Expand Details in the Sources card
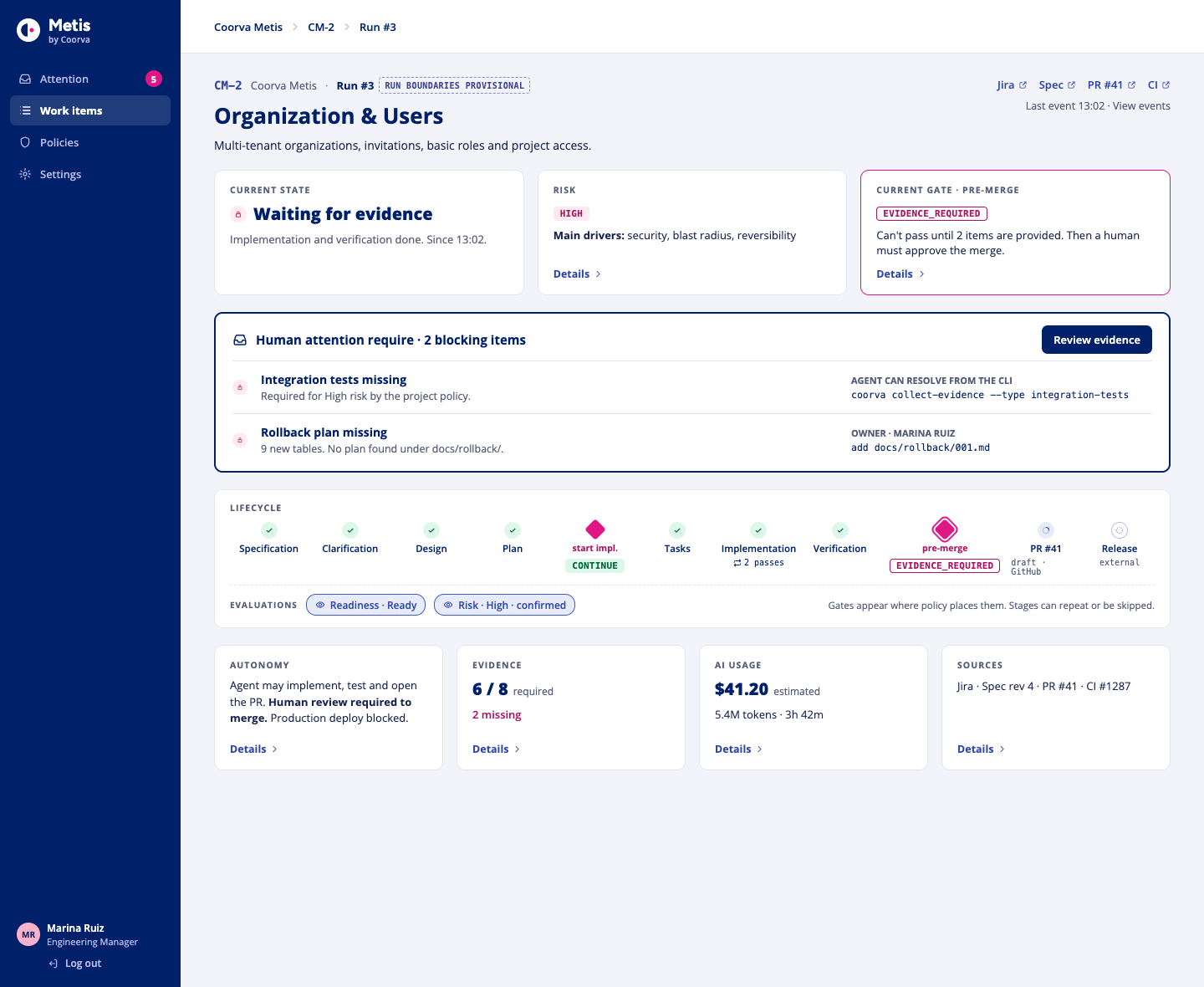This screenshot has width=1204, height=987. pos(981,749)
